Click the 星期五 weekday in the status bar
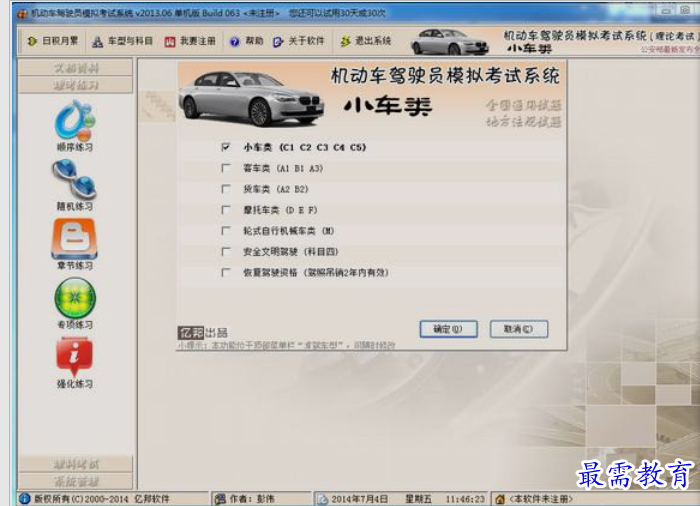 pyautogui.click(x=418, y=499)
